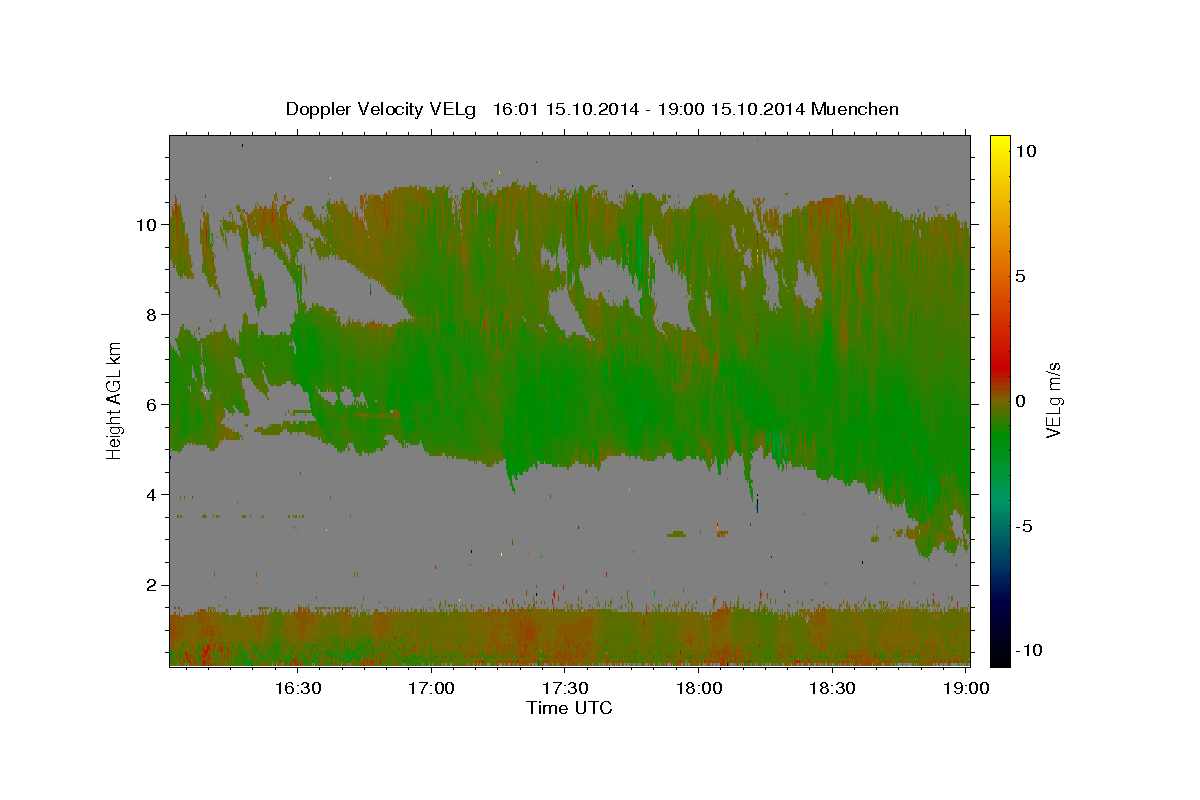Click the colorbar tick label 5
The height and width of the screenshot is (800, 1200).
pyautogui.click(x=1019, y=276)
